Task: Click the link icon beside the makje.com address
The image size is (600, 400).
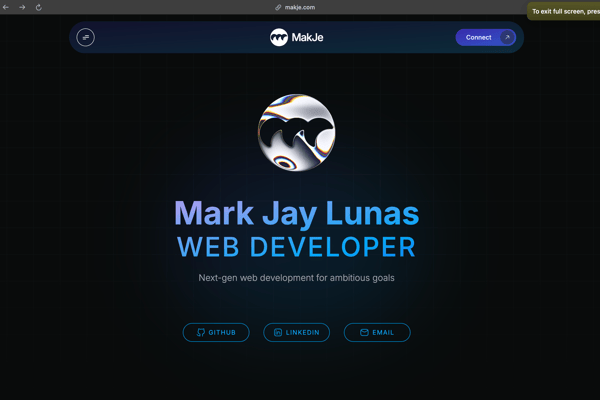Action: [x=278, y=7]
